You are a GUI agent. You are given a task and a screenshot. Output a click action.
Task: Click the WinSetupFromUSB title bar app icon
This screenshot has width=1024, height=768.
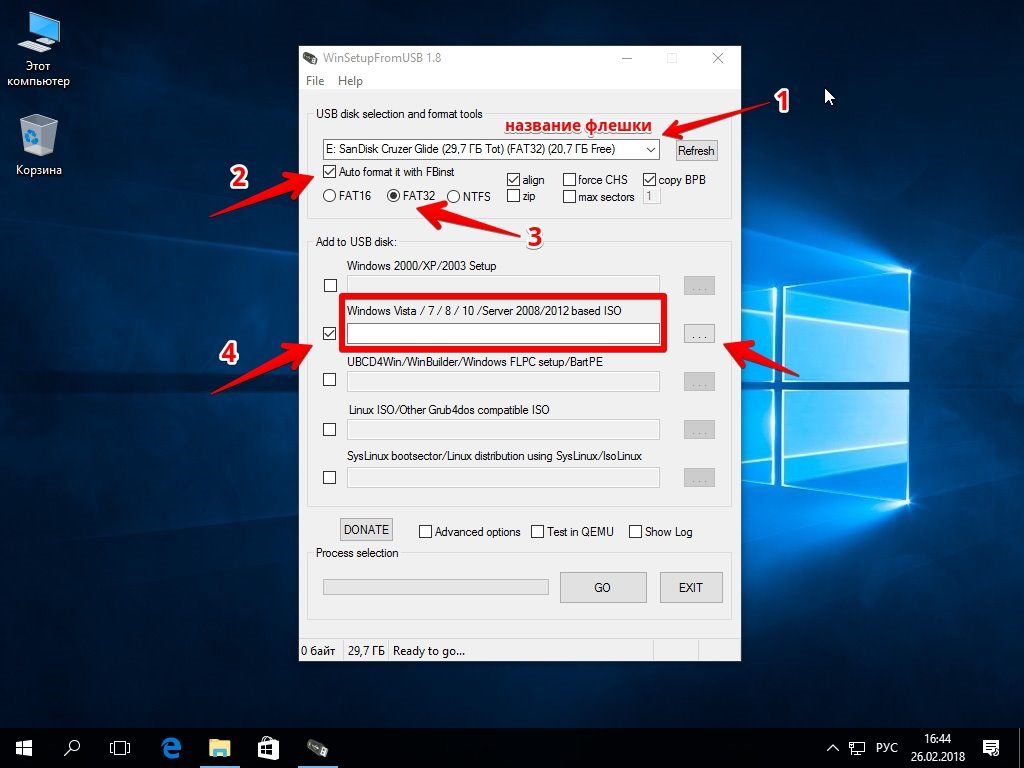coord(310,58)
